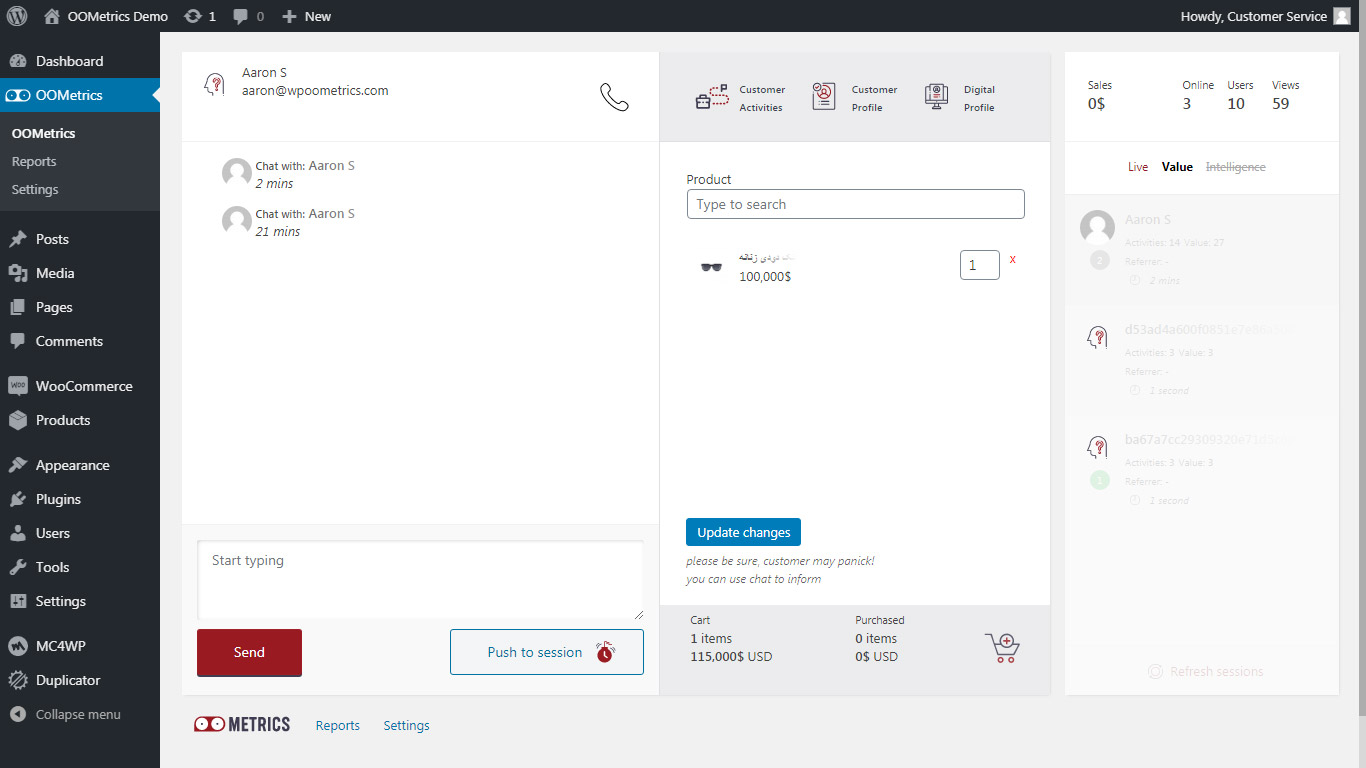Screen dimensions: 1366x768
Task: Remove the product with the red x
Action: [1013, 259]
